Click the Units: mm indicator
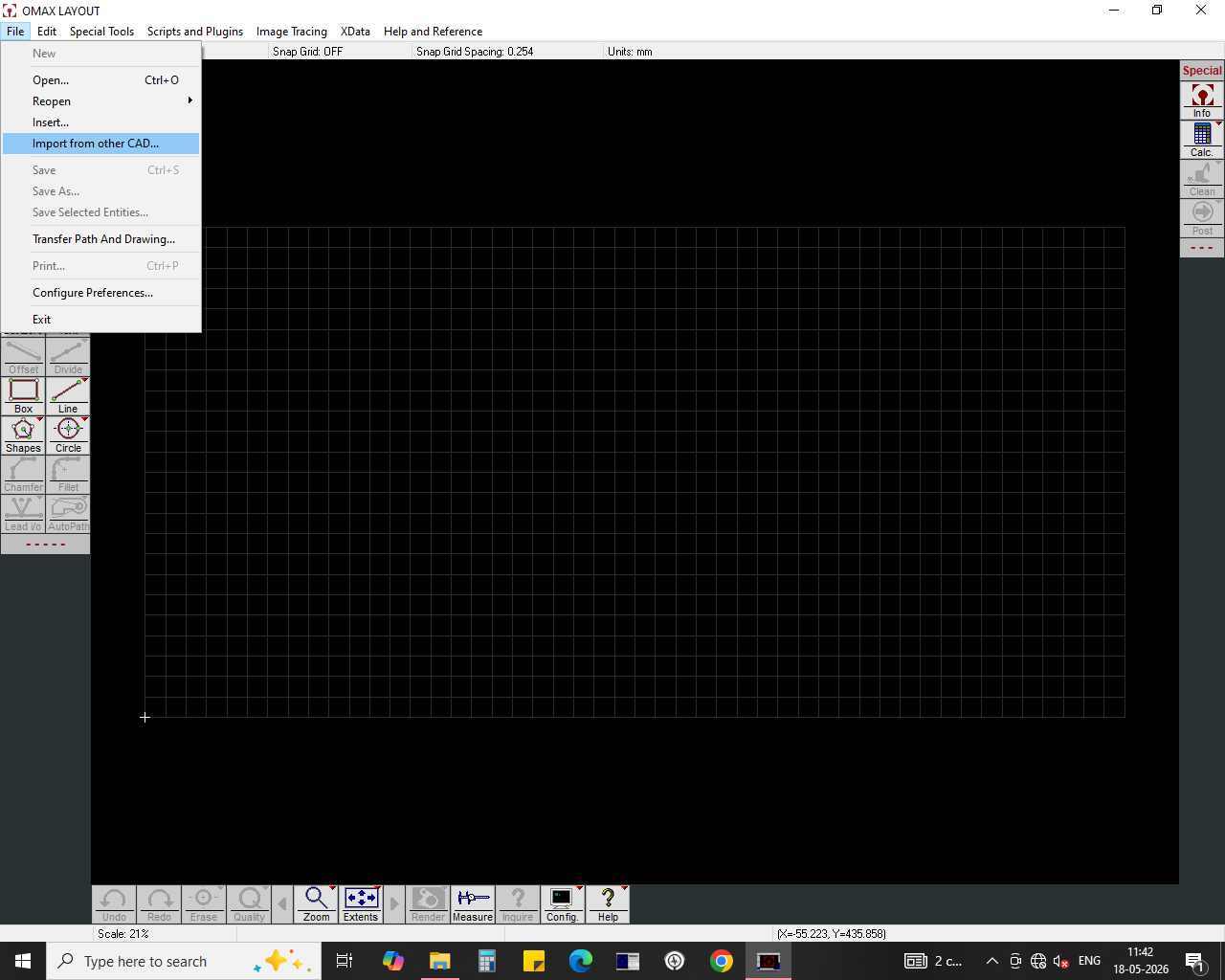 click(630, 52)
